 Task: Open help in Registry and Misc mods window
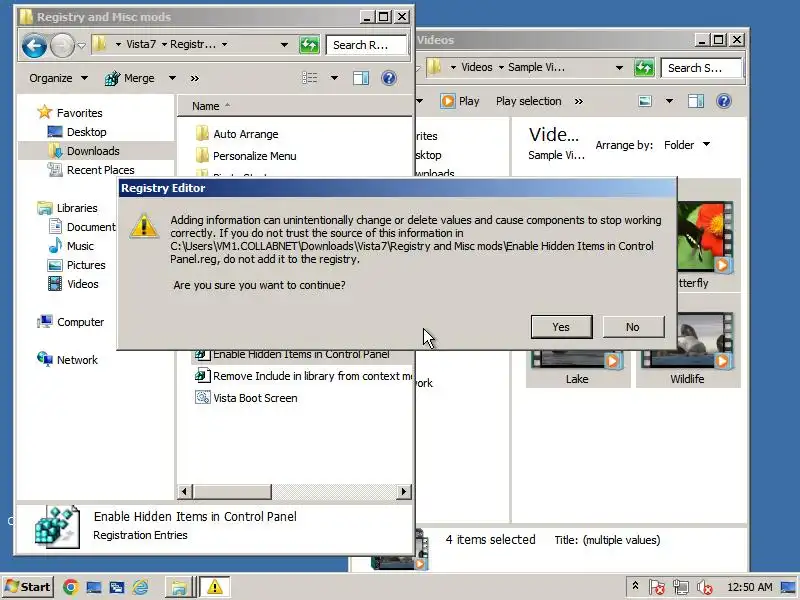[x=389, y=78]
